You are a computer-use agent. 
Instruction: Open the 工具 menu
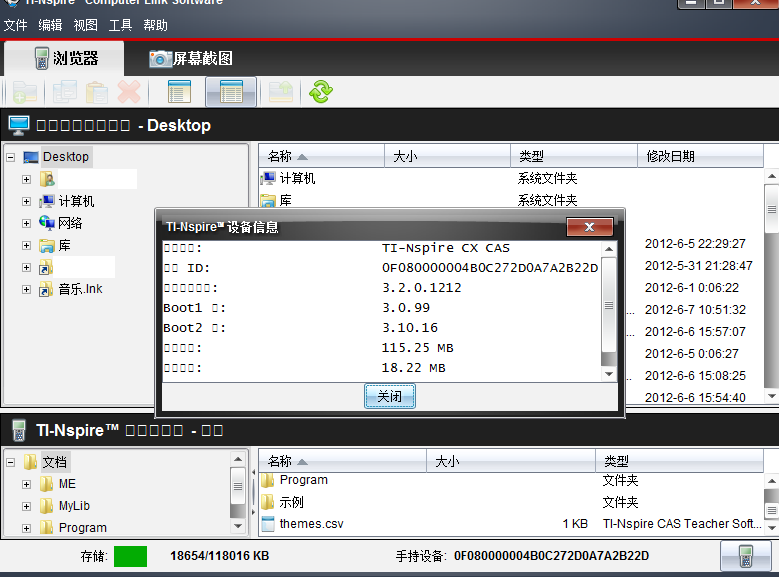click(120, 25)
